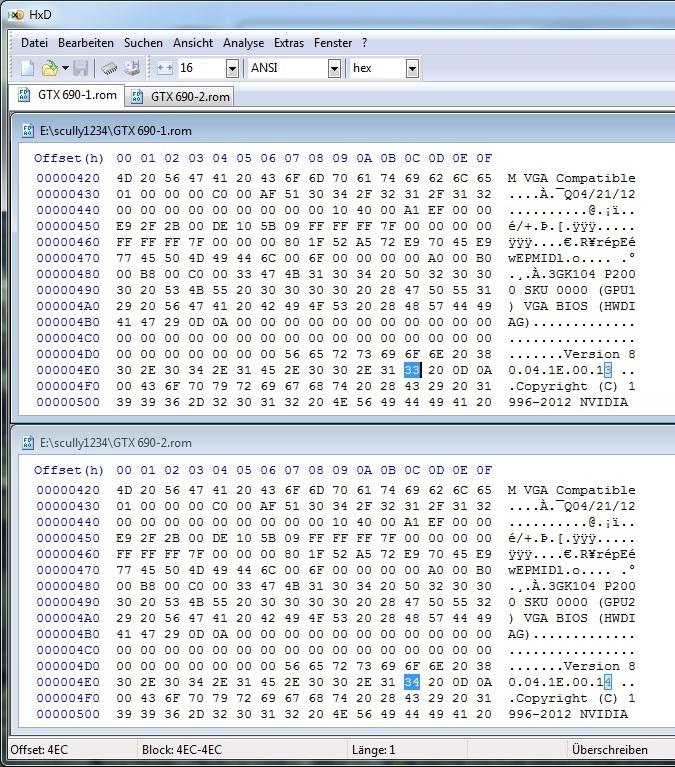Open the bytes-per-row dropdown showing 16
675x767 pixels.
click(232, 68)
